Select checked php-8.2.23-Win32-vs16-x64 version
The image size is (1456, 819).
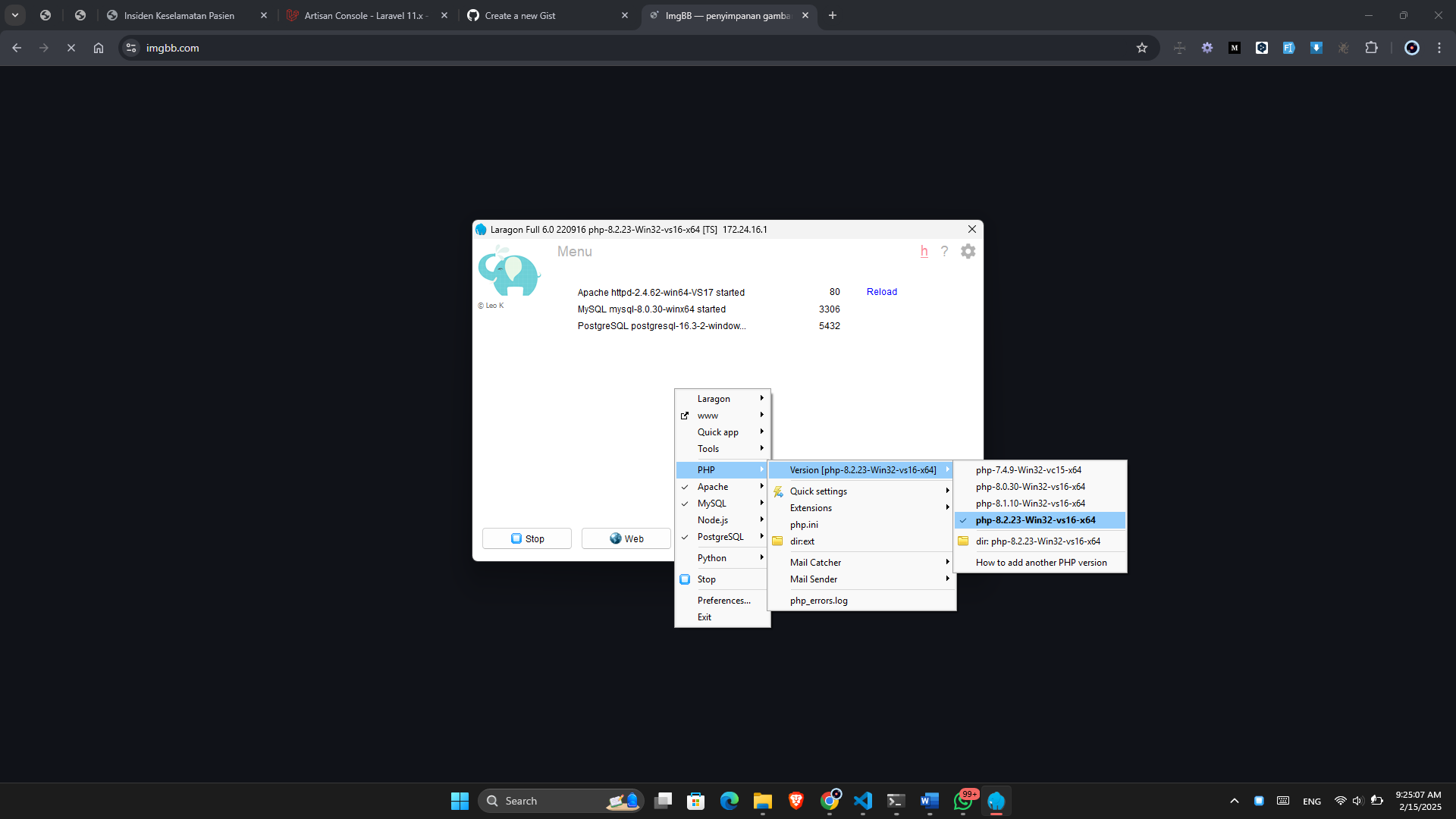coord(1040,520)
